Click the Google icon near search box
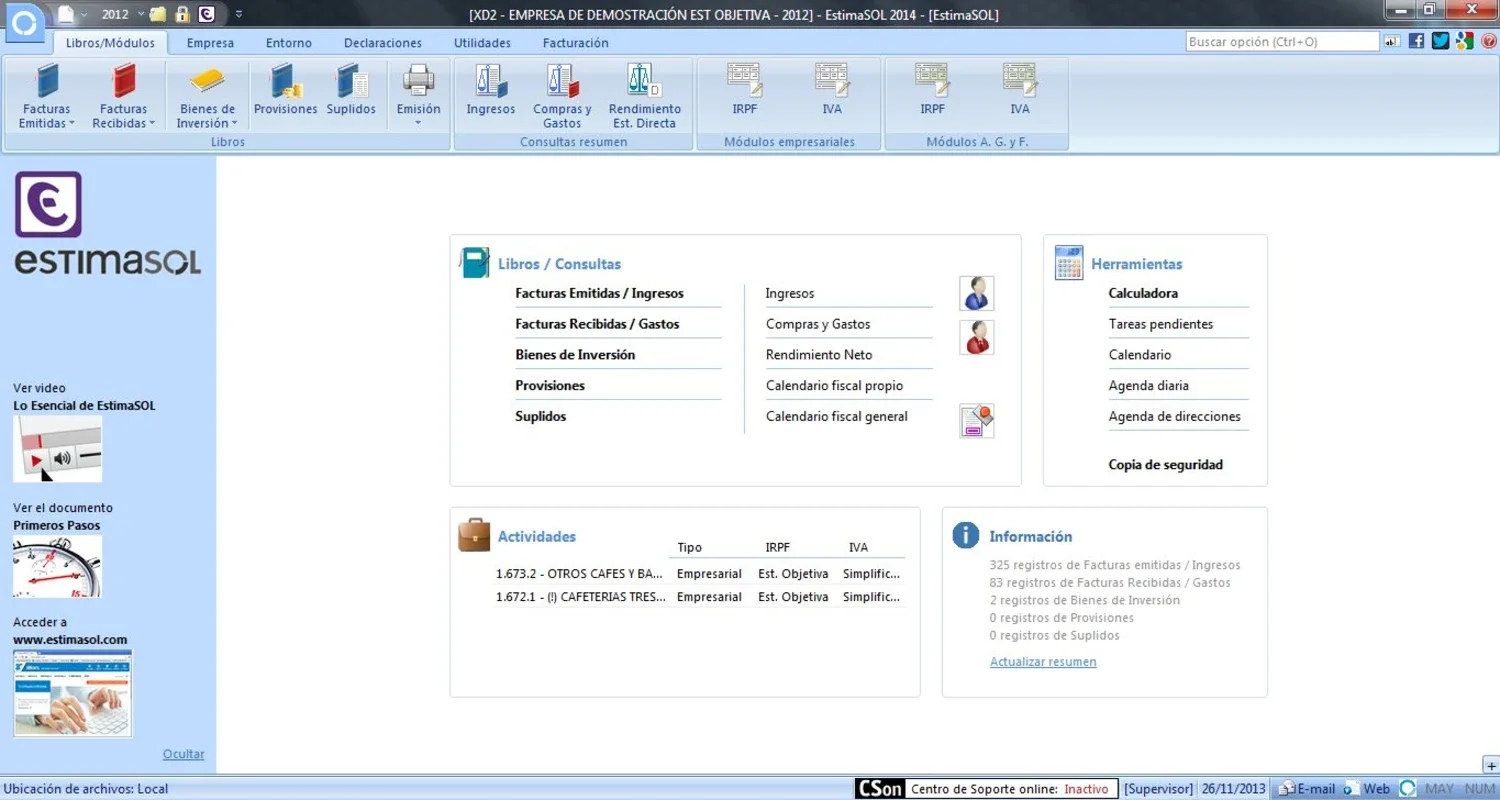Viewport: 1500px width, 800px height. [x=1465, y=41]
